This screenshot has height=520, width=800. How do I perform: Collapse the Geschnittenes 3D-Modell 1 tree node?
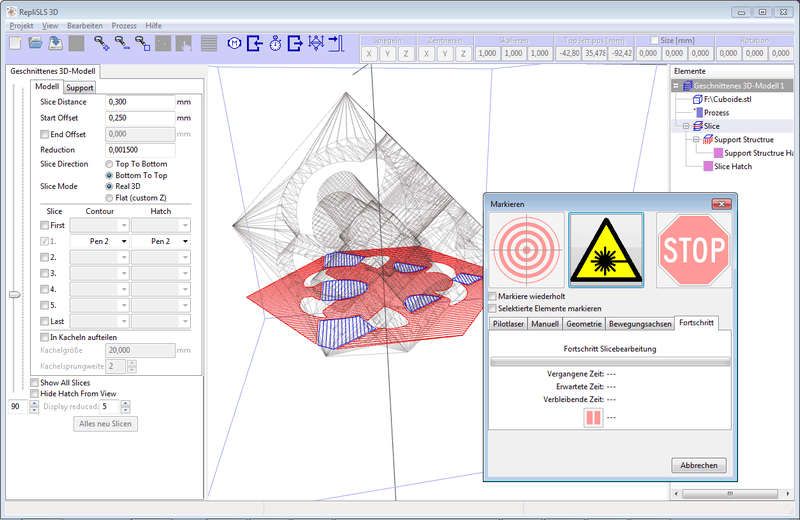click(676, 86)
